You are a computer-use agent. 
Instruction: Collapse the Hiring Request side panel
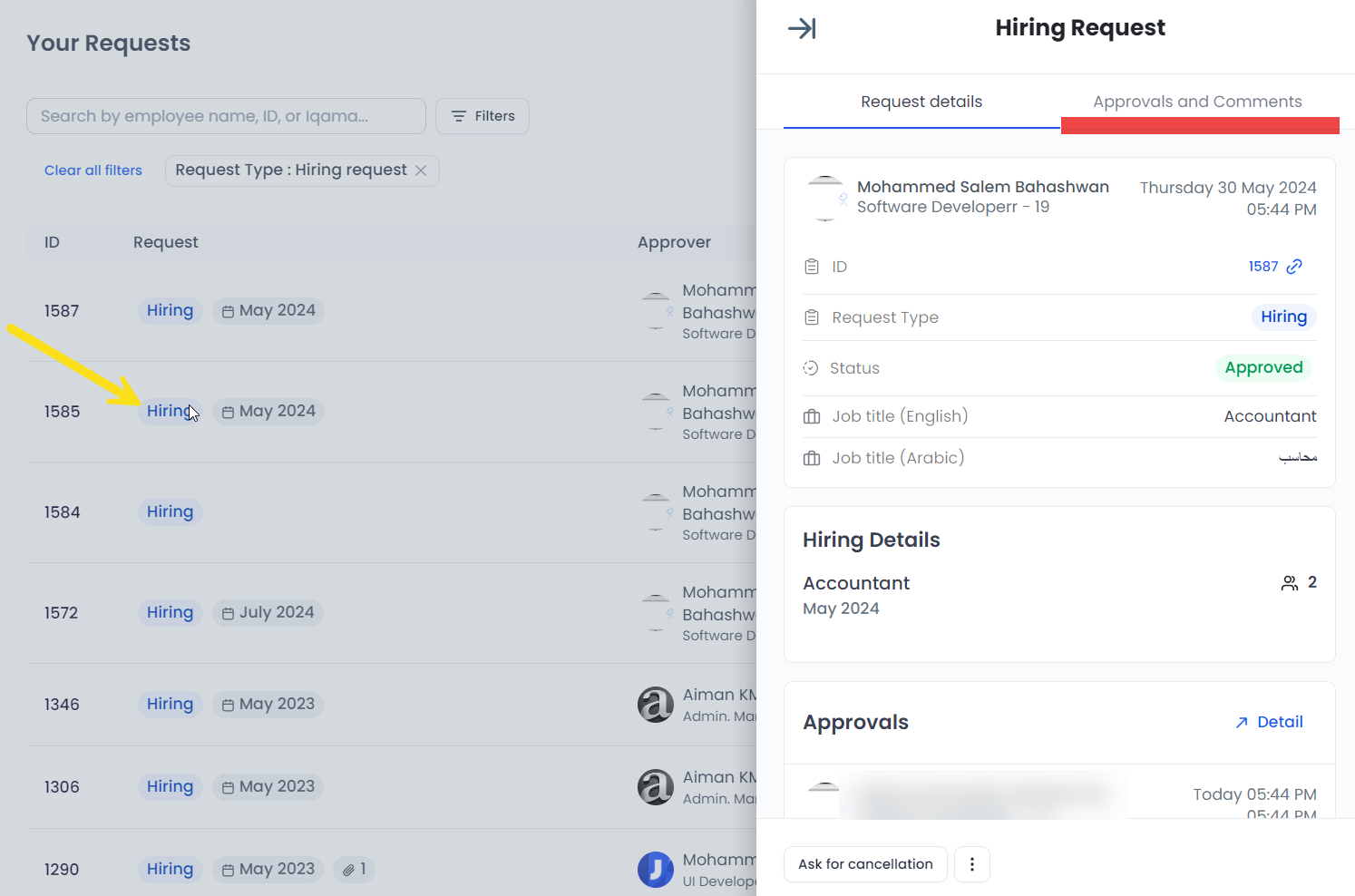tap(802, 28)
